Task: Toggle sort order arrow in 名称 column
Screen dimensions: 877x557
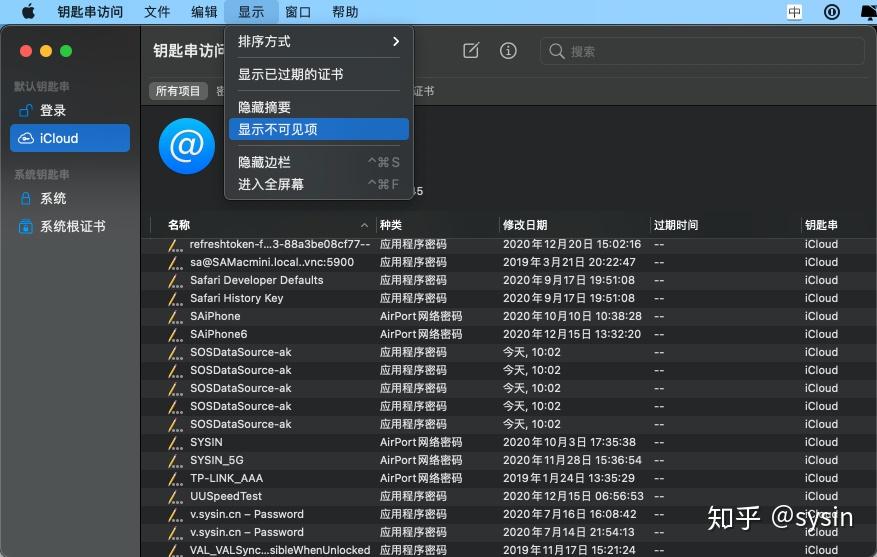Action: pyautogui.click(x=364, y=225)
